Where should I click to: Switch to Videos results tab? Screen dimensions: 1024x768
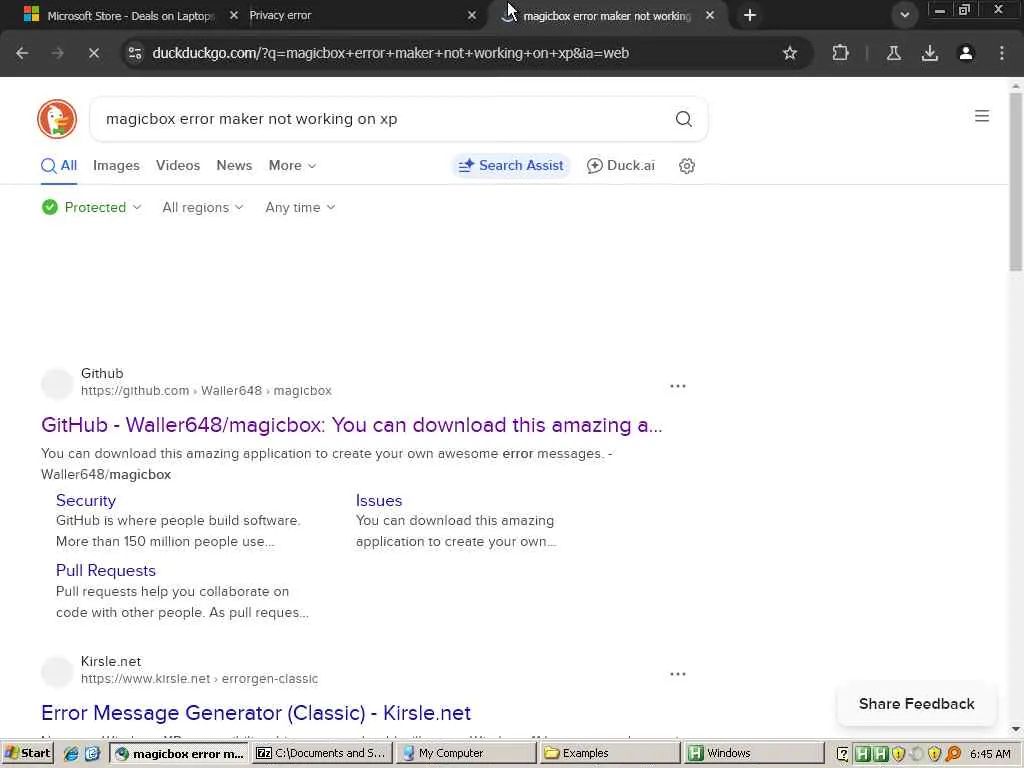(x=178, y=166)
